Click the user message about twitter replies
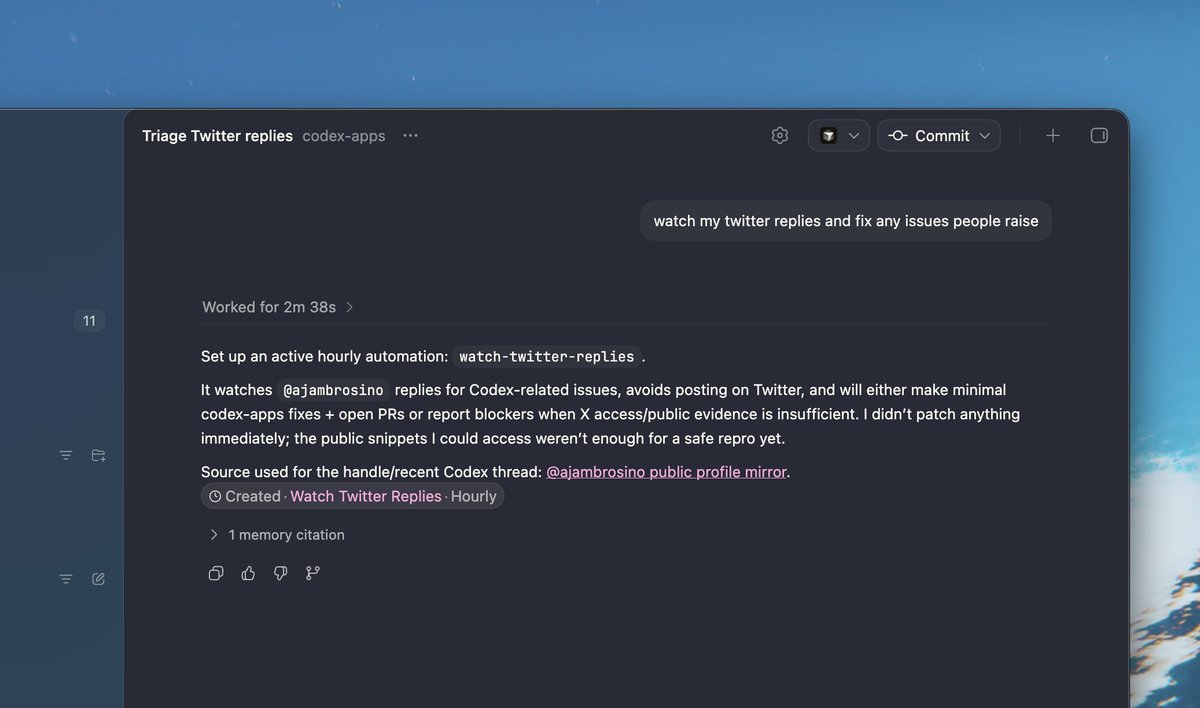The height and width of the screenshot is (708, 1200). (x=846, y=221)
